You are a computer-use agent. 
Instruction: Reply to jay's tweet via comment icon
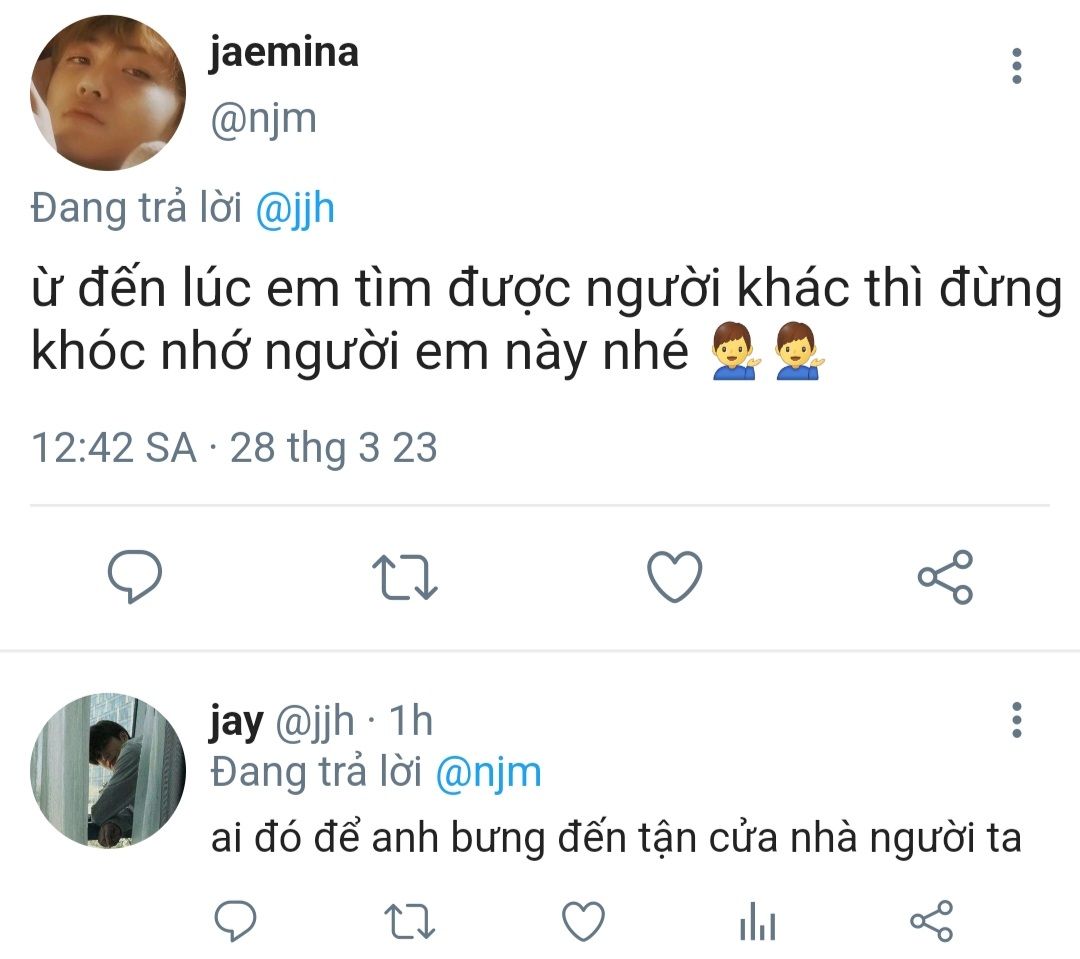pos(236,921)
